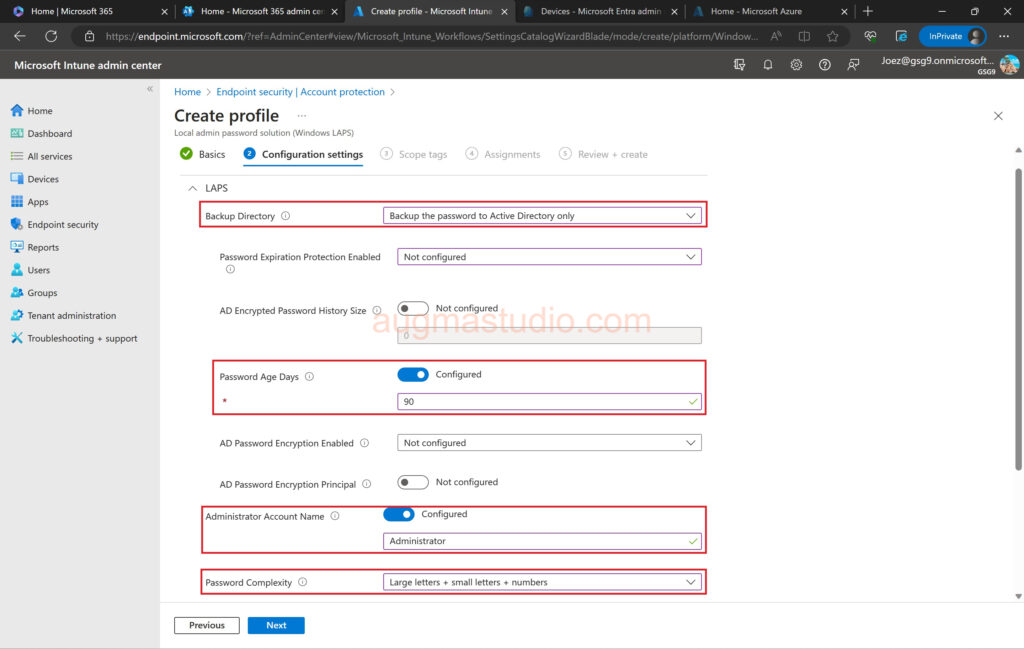The width and height of the screenshot is (1024, 649).
Task: Open Devices from the left sidebar
Action: pos(43,179)
